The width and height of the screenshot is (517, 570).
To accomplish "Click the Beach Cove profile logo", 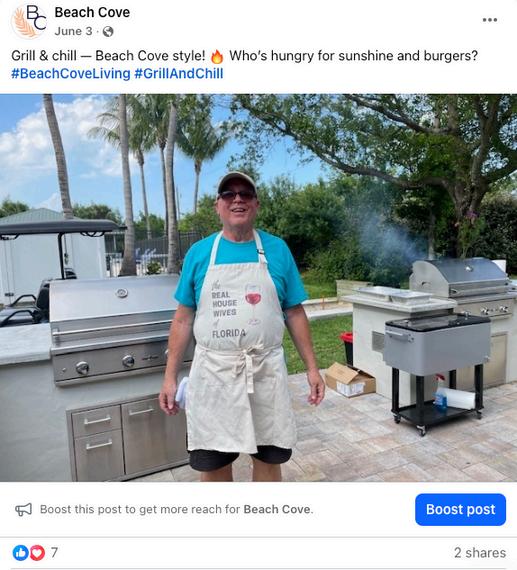I will tap(29, 21).
